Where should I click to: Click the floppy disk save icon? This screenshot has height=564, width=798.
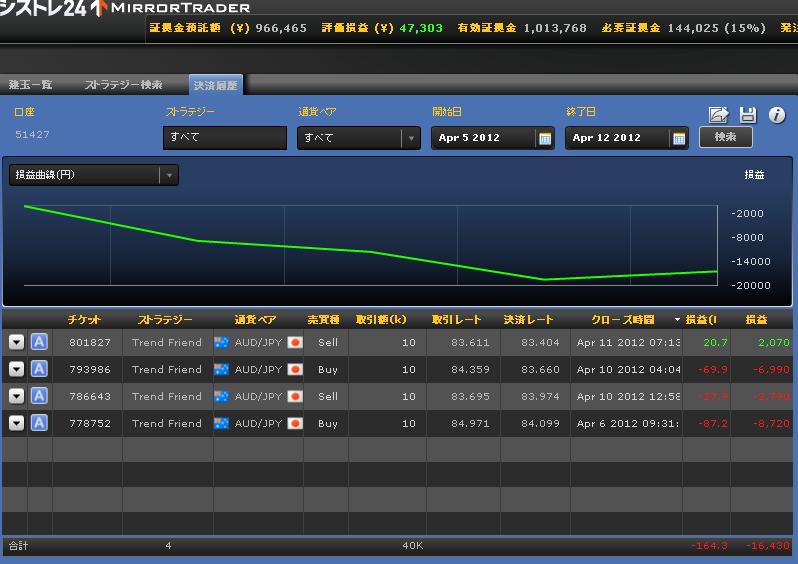click(x=747, y=115)
